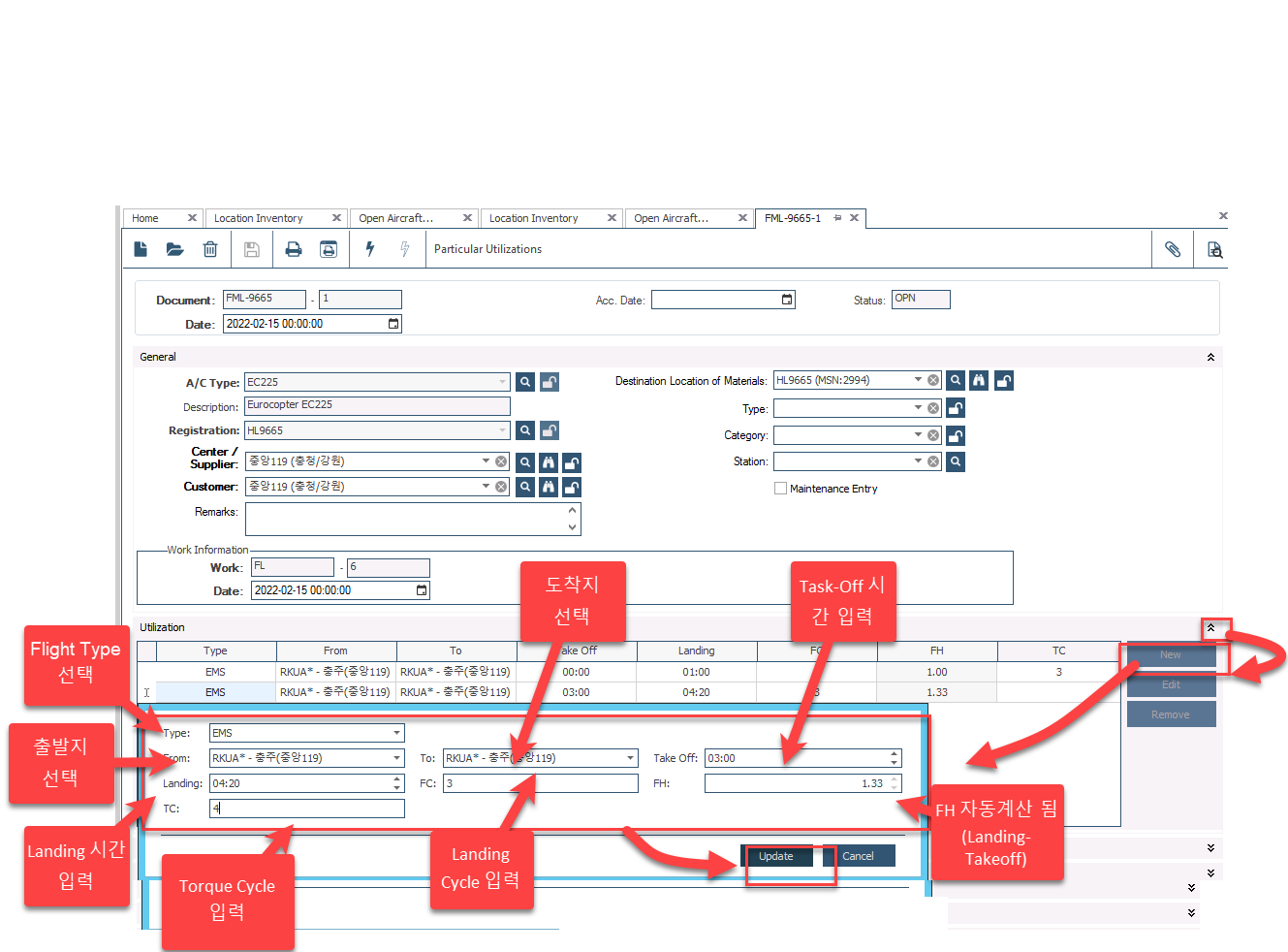Collapse the General section
The width and height of the screenshot is (1288, 952).
click(1210, 357)
